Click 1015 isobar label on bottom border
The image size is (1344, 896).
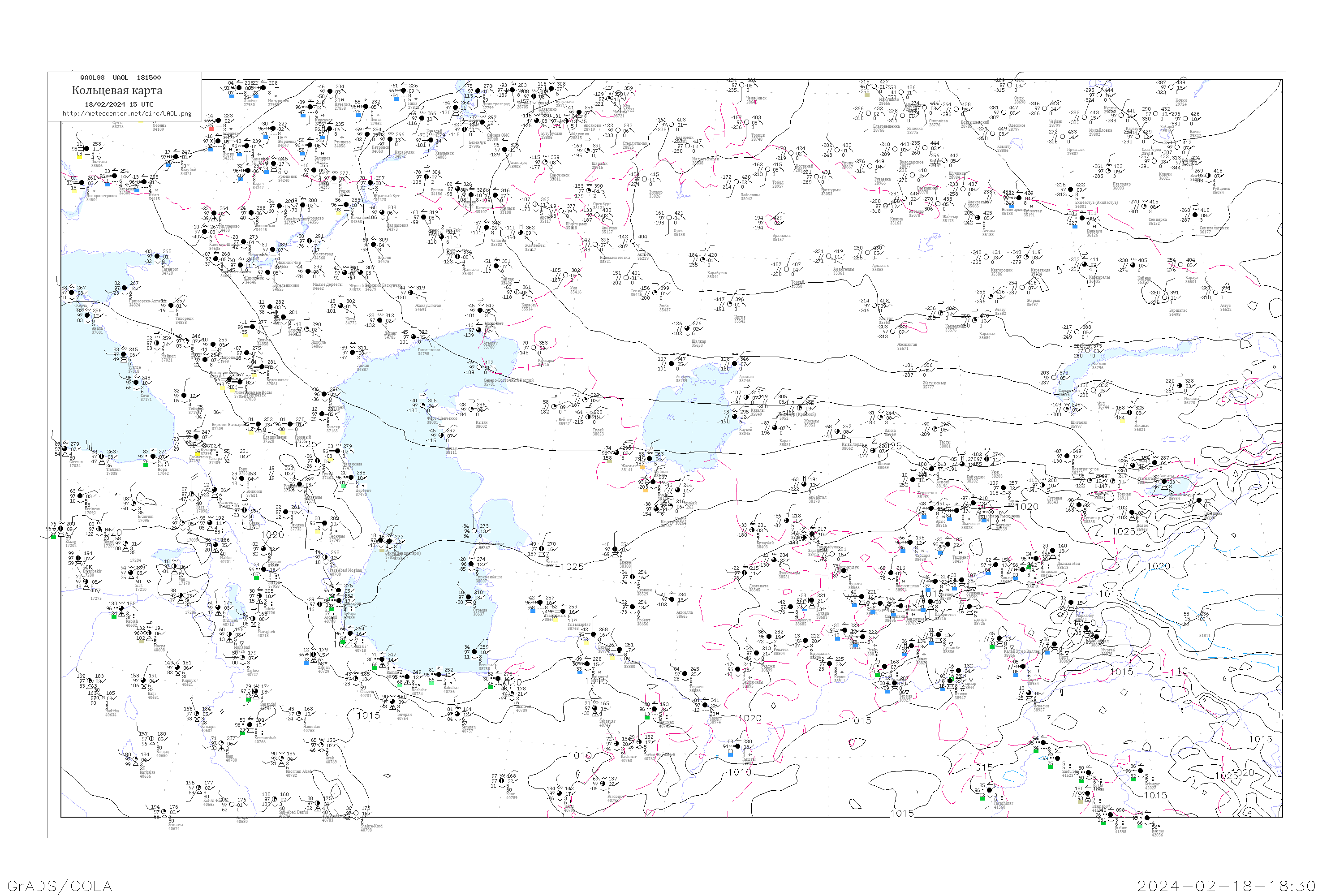point(902,814)
